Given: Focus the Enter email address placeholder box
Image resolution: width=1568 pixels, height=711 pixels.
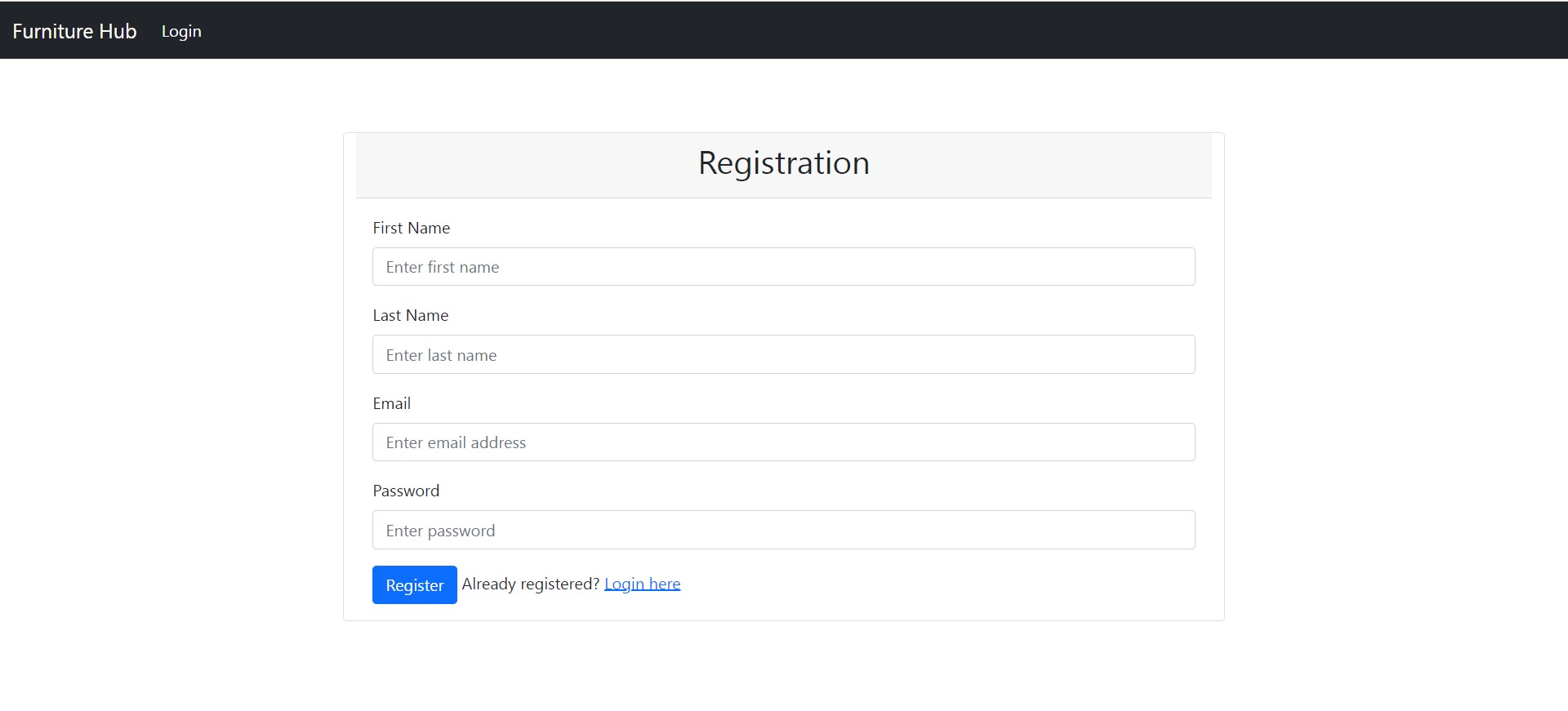Looking at the screenshot, I should [x=782, y=442].
